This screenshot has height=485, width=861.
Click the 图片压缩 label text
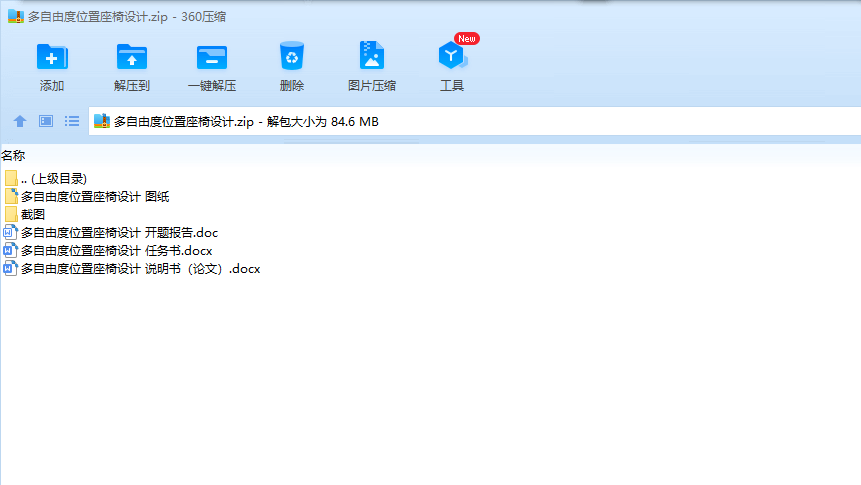coord(372,86)
